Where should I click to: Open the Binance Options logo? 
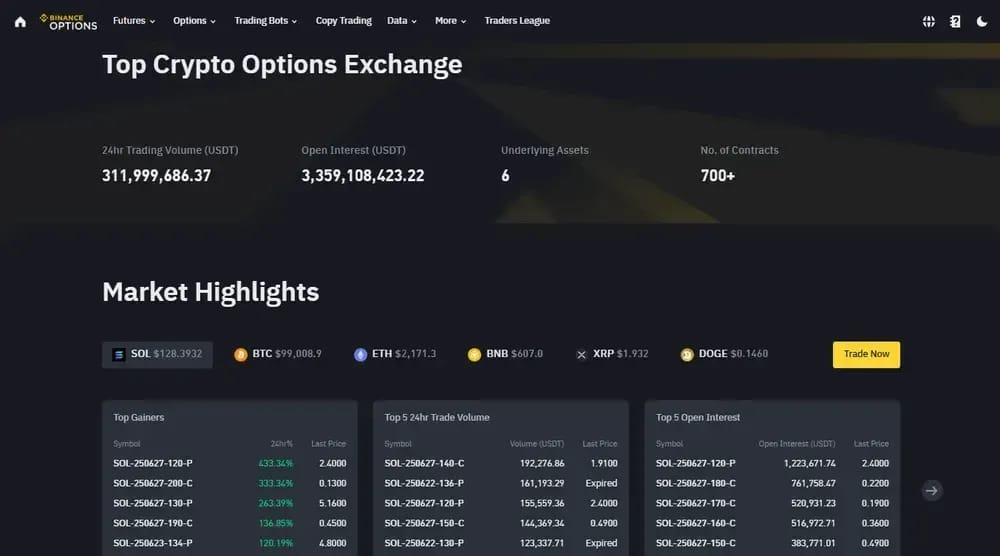click(68, 22)
